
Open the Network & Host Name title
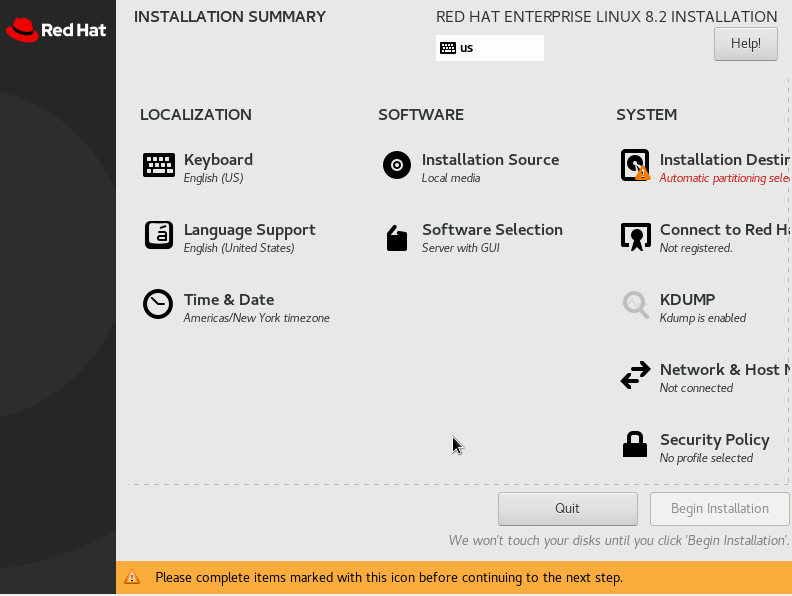pos(725,370)
